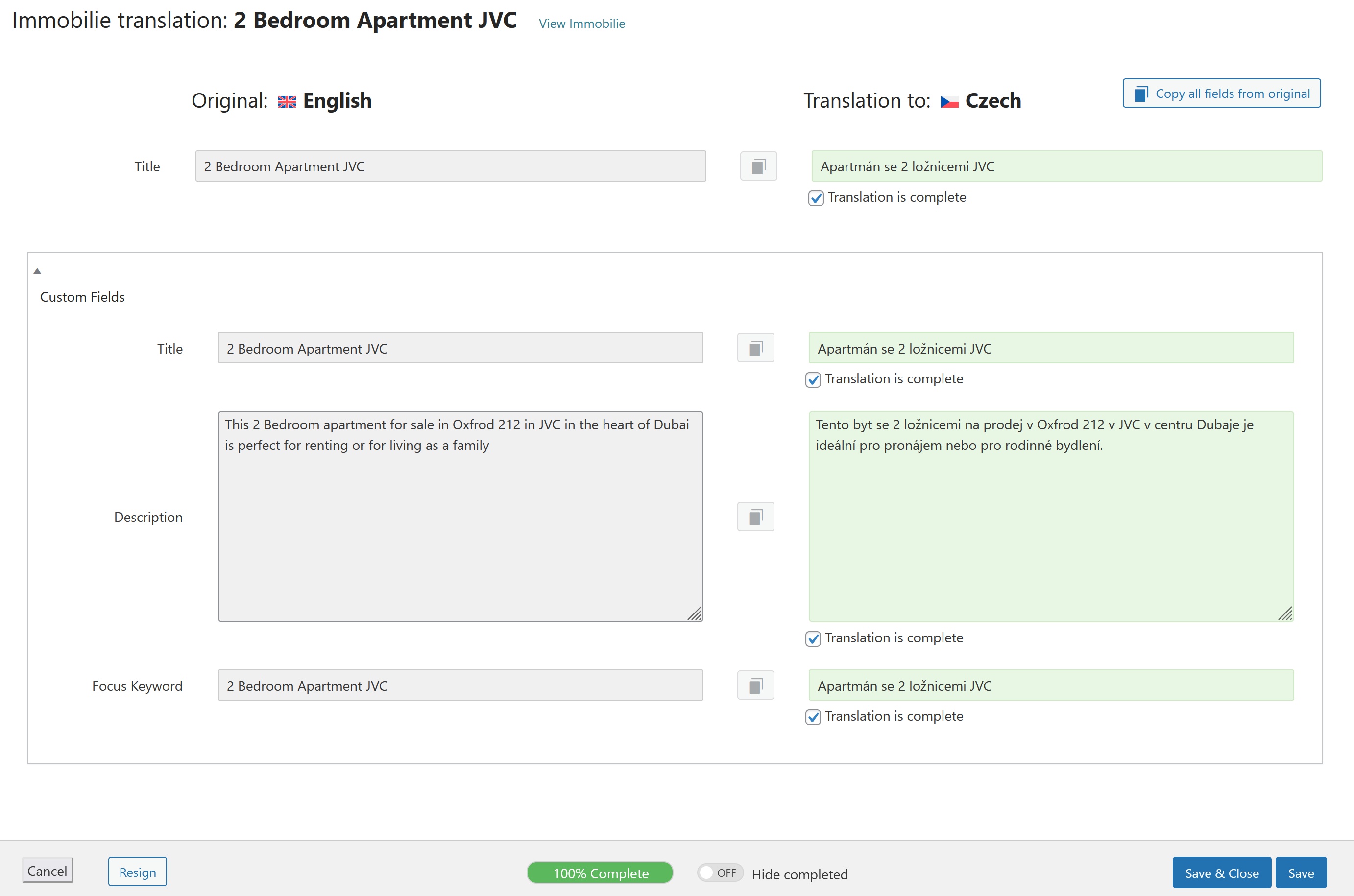Click the 100% Complete progress bar
The width and height of the screenshot is (1354, 896).
click(x=600, y=872)
